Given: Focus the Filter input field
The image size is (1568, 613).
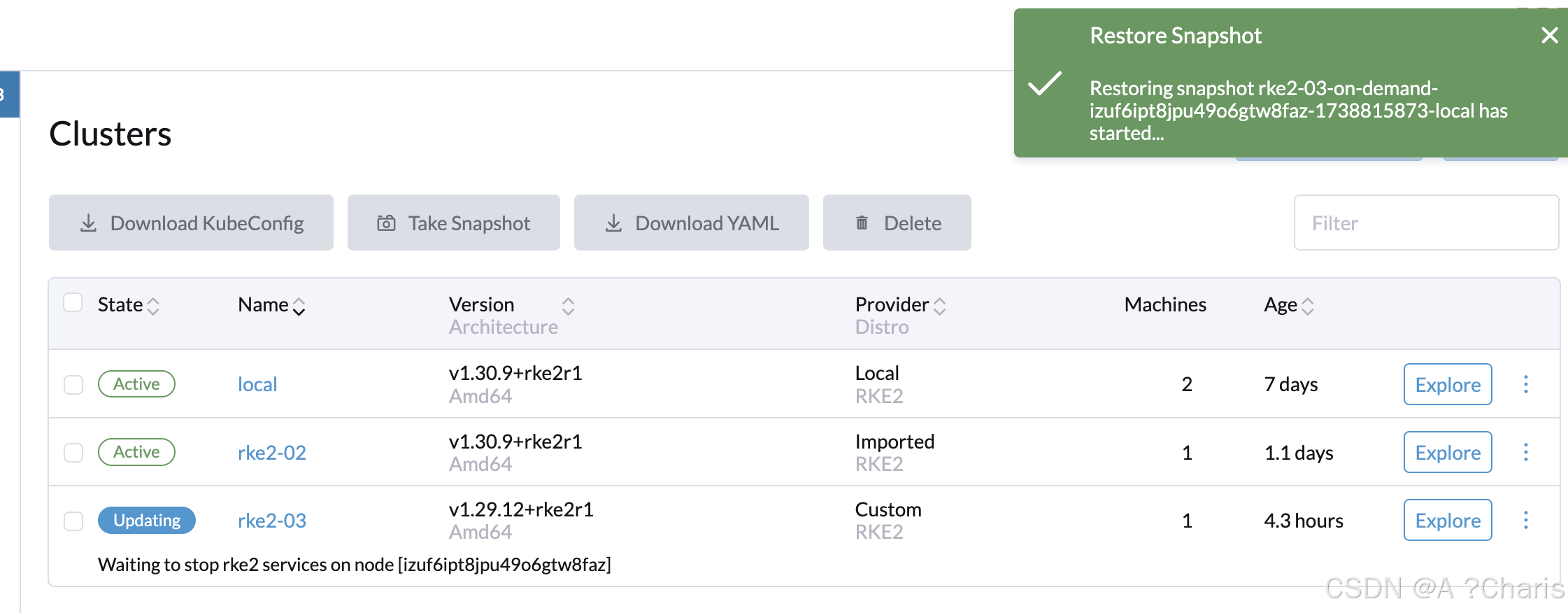Looking at the screenshot, I should (x=1426, y=223).
